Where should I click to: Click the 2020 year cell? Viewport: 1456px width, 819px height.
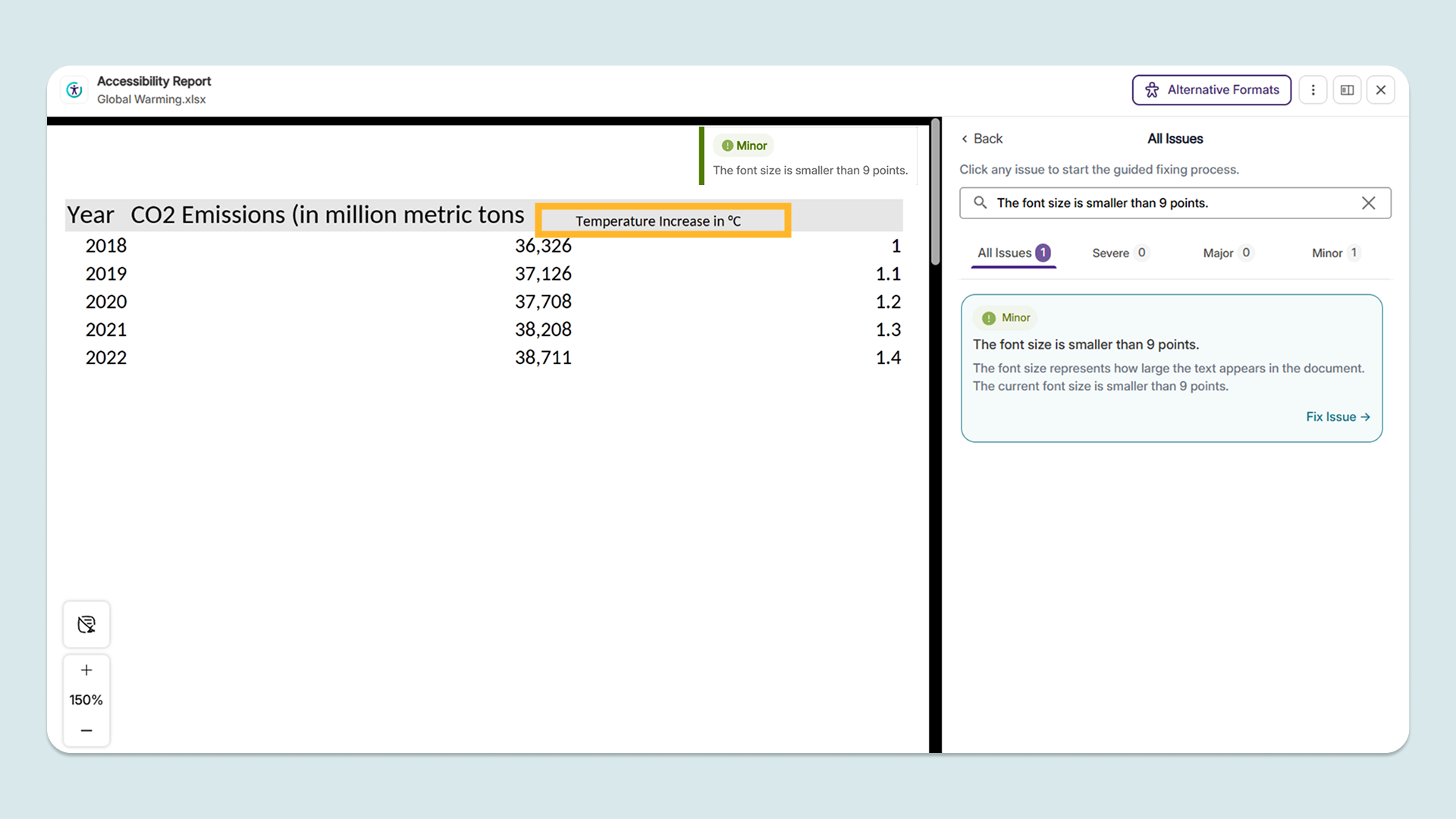point(106,302)
